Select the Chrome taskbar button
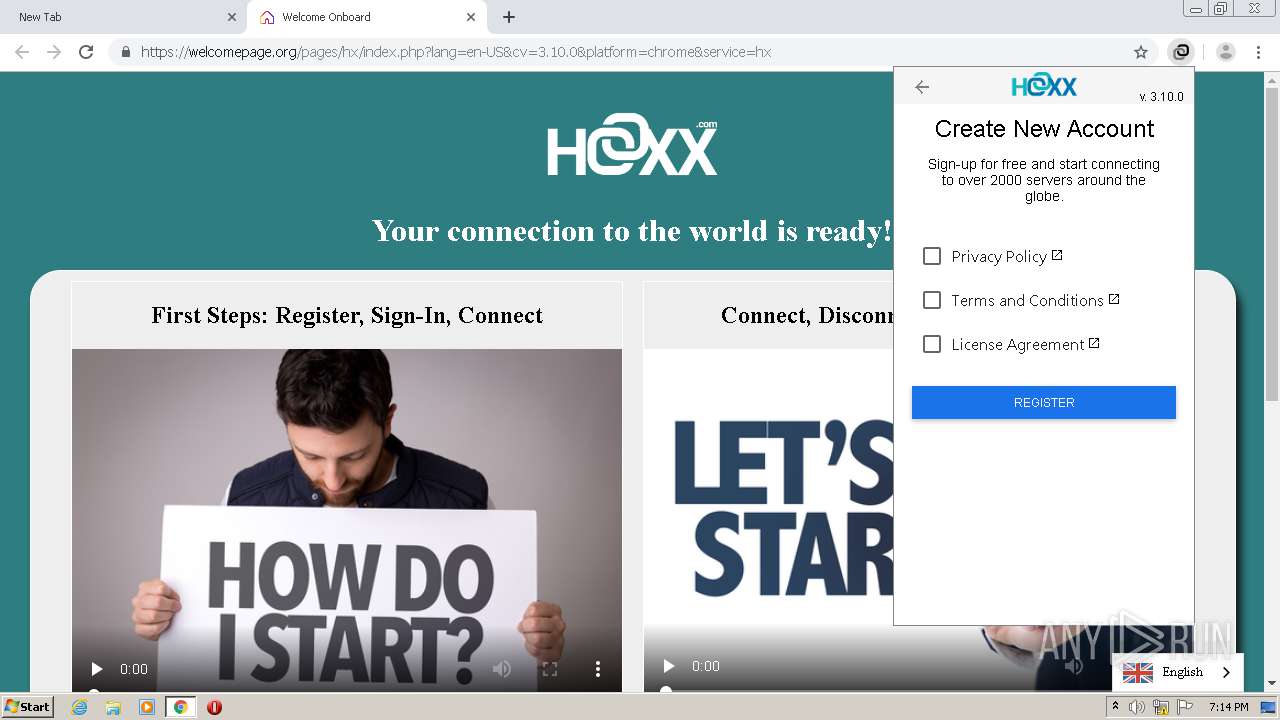Viewport: 1280px width, 720px height. point(180,707)
